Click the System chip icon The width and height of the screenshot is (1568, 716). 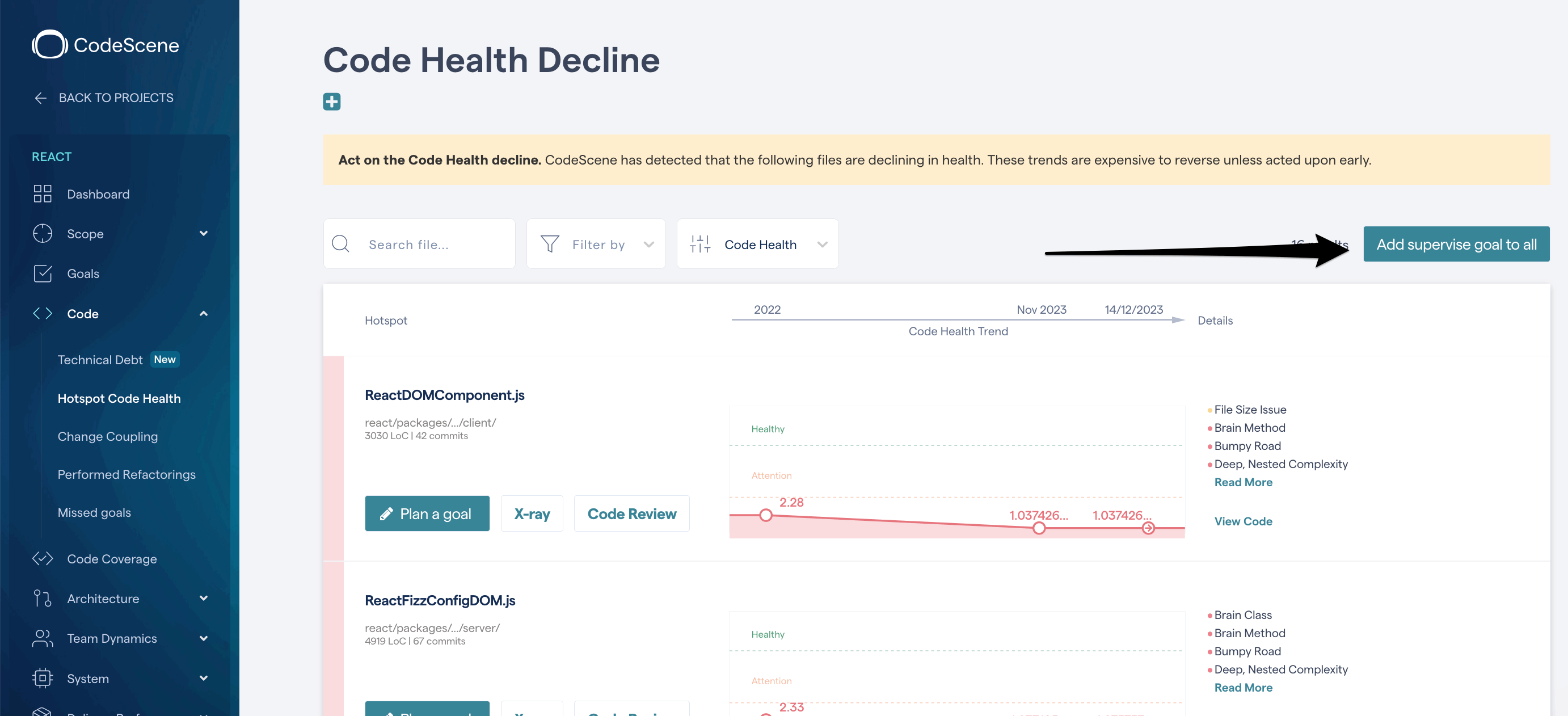point(43,677)
